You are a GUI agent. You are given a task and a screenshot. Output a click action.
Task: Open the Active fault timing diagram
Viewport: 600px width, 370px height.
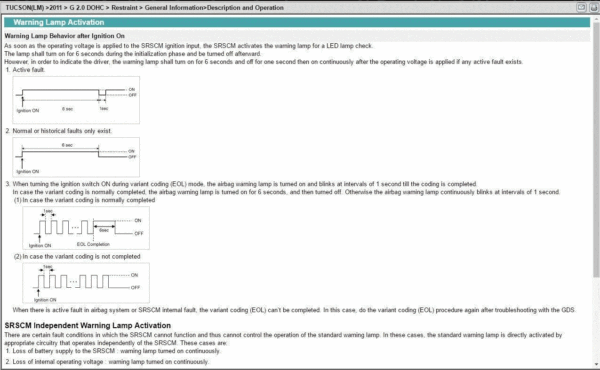[x=76, y=100]
